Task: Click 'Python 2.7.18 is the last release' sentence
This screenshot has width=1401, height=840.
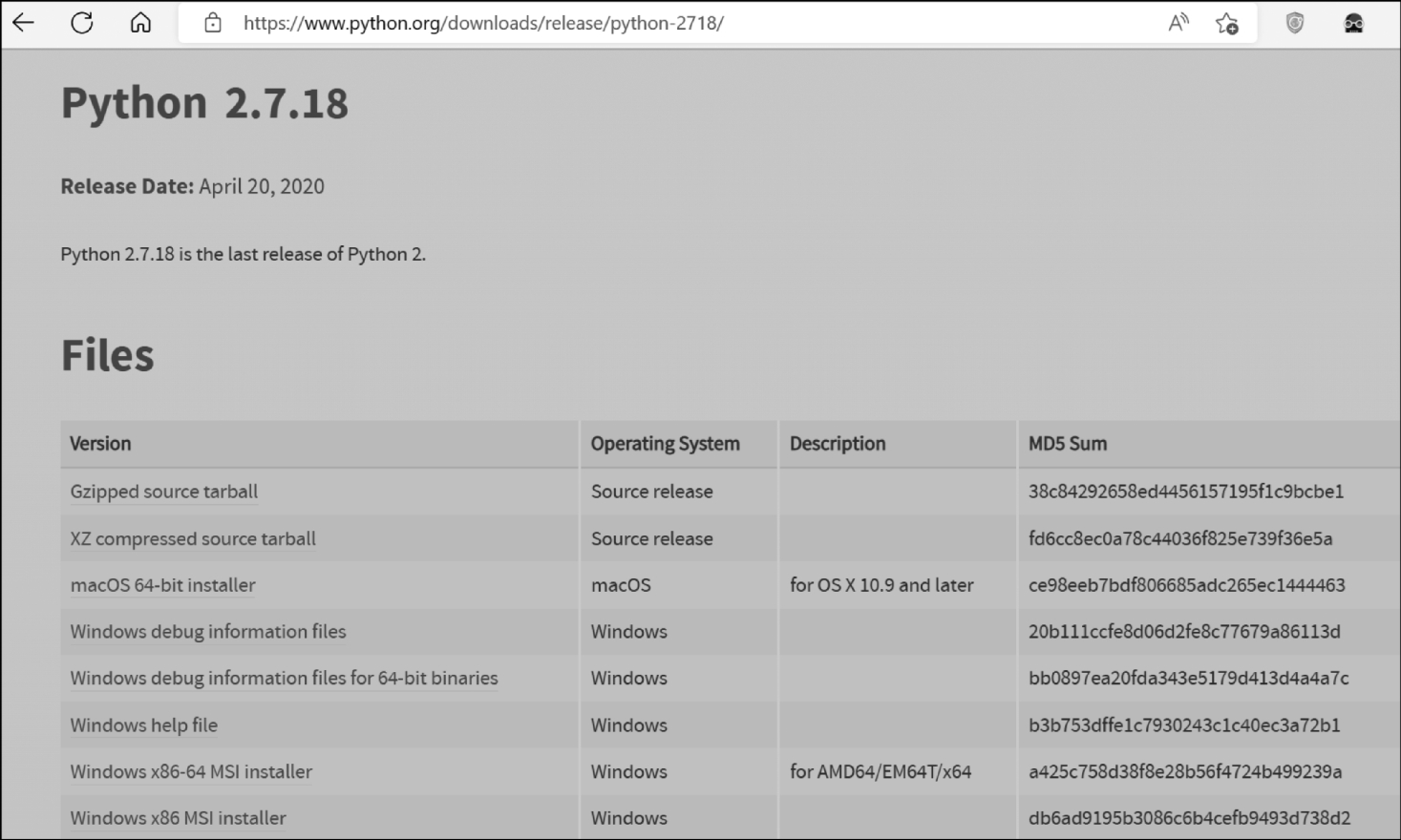Action: coord(244,254)
